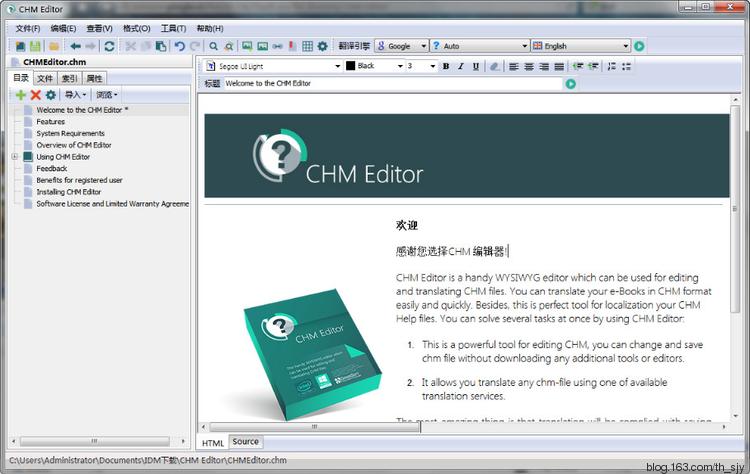Screen dimensions: 750x474
Task: Toggle bulleted list
Action: pyautogui.click(x=626, y=66)
